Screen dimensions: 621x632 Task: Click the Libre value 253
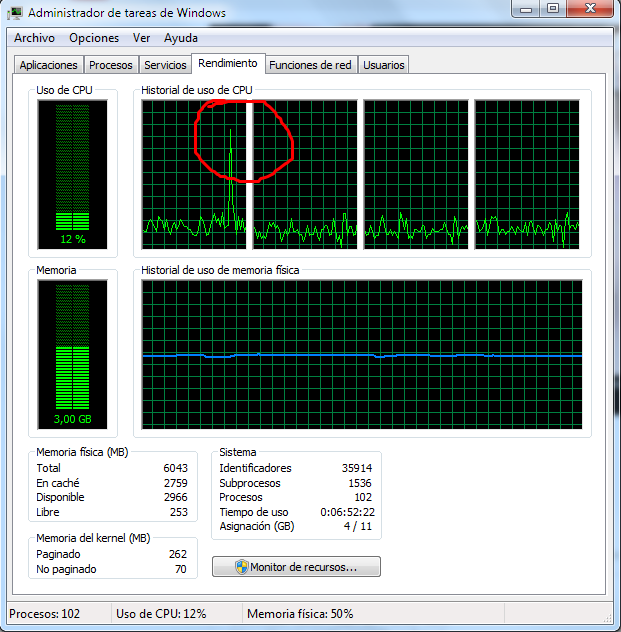179,512
